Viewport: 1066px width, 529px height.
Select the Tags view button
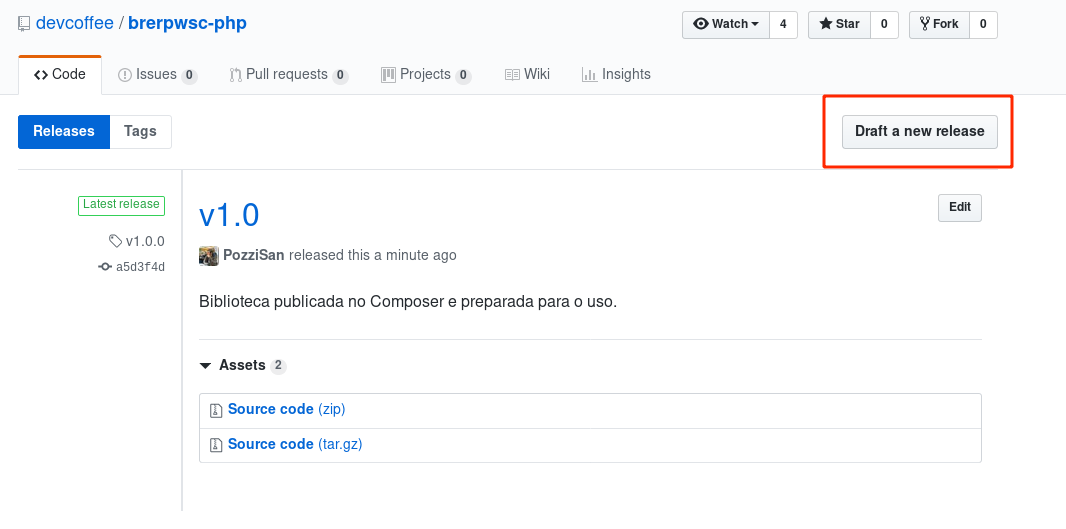(x=140, y=131)
